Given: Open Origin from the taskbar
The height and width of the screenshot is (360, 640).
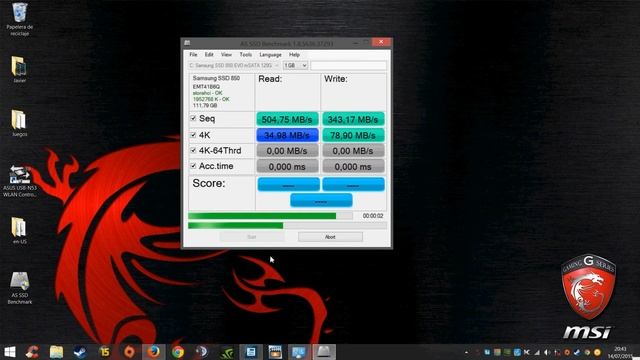Looking at the screenshot, I should [129, 352].
